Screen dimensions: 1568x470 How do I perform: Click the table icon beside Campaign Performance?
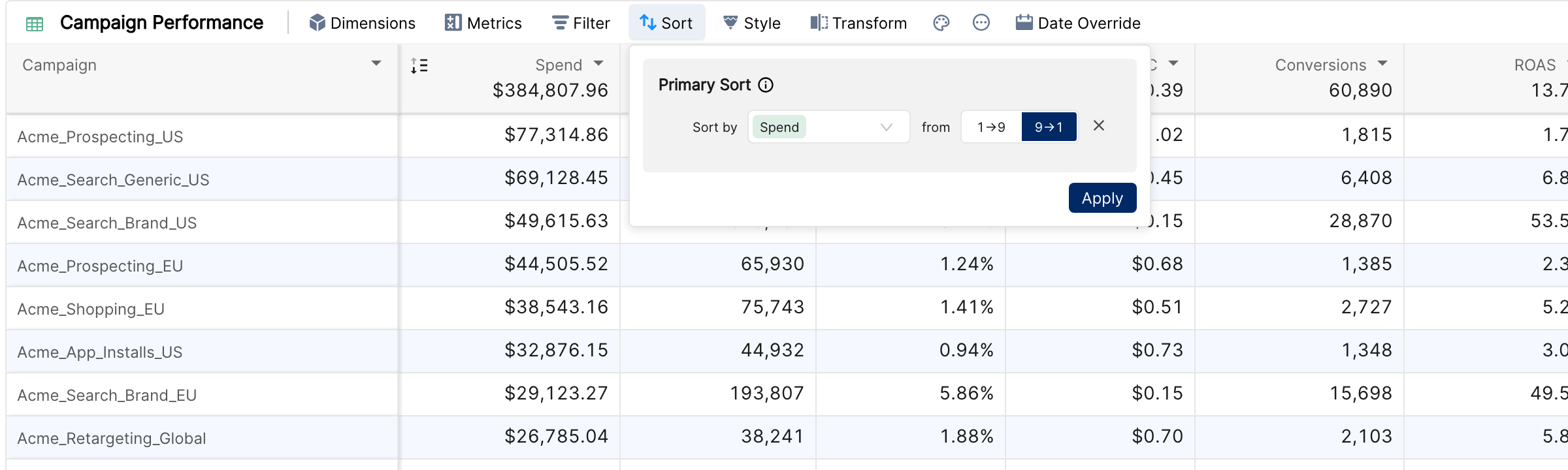point(34,24)
